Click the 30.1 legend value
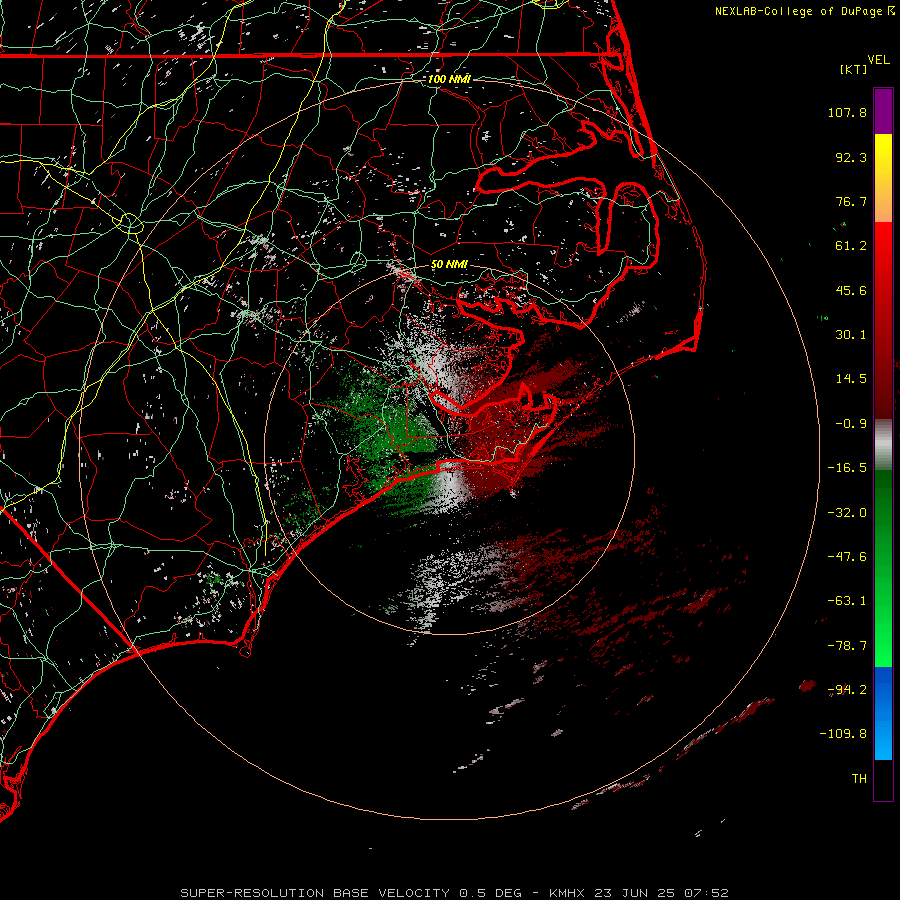 click(x=851, y=335)
